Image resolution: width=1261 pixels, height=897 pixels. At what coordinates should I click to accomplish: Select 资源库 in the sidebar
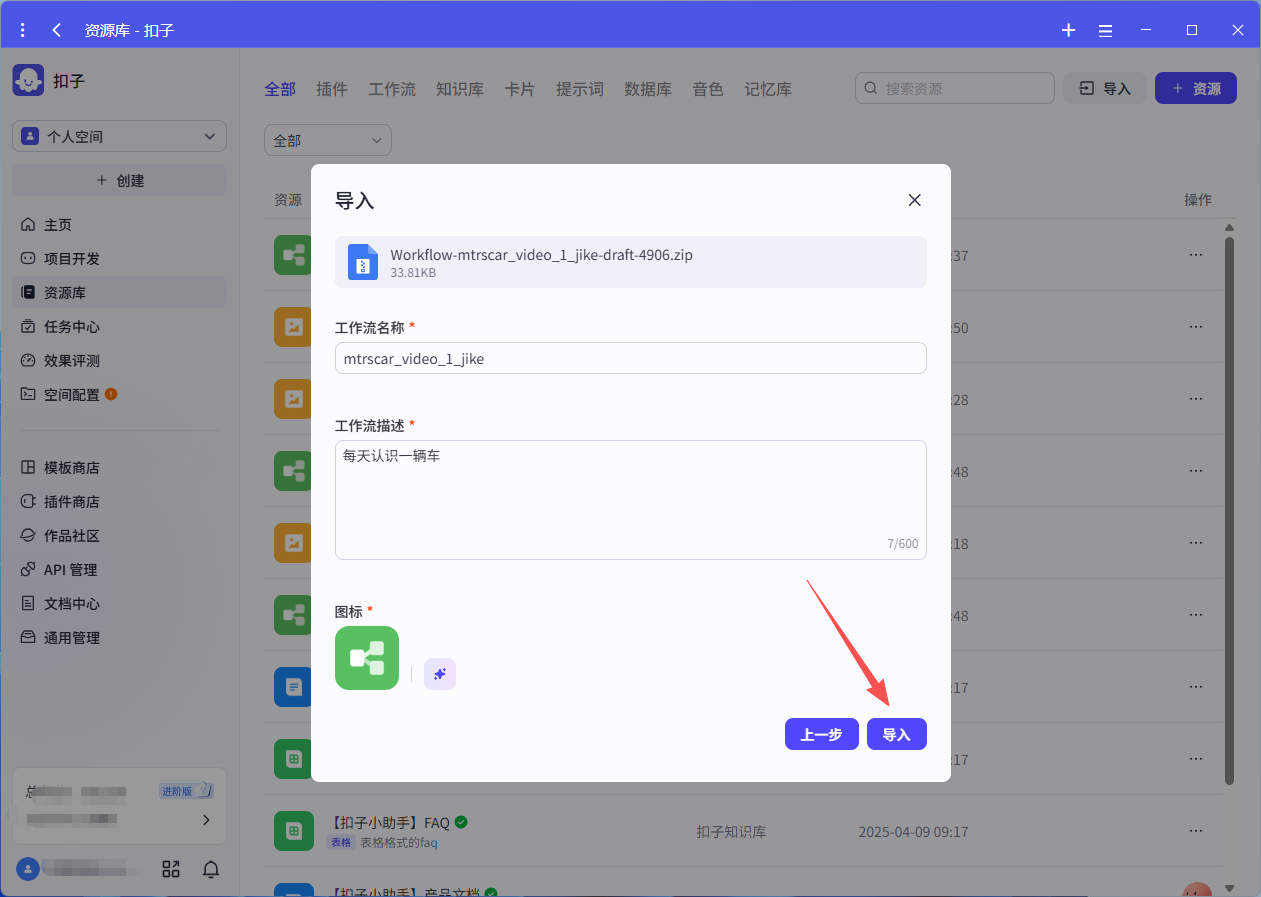click(65, 293)
